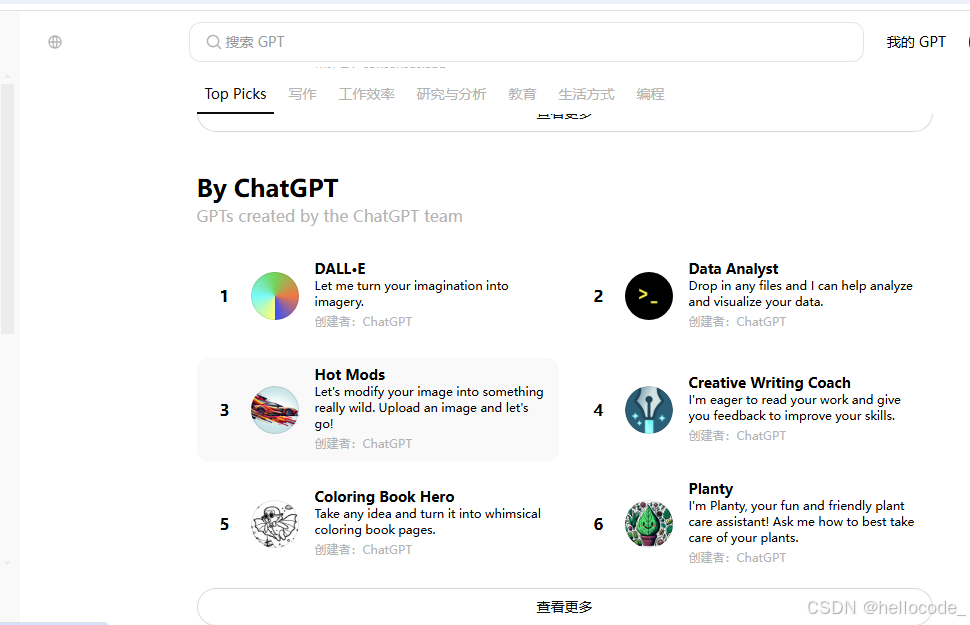The image size is (970, 625).
Task: Click rank number 1 beside DALL·E
Action: click(x=224, y=296)
